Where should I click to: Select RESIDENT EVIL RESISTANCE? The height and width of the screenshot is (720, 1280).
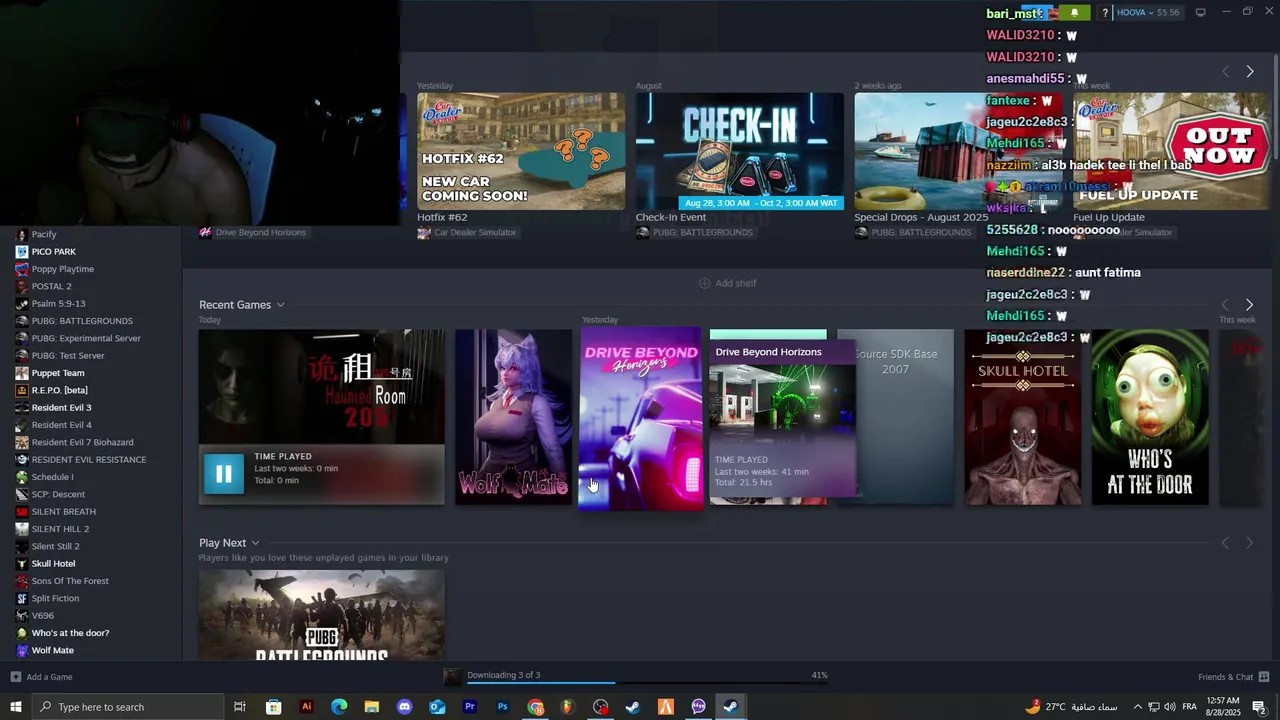[x=89, y=460]
